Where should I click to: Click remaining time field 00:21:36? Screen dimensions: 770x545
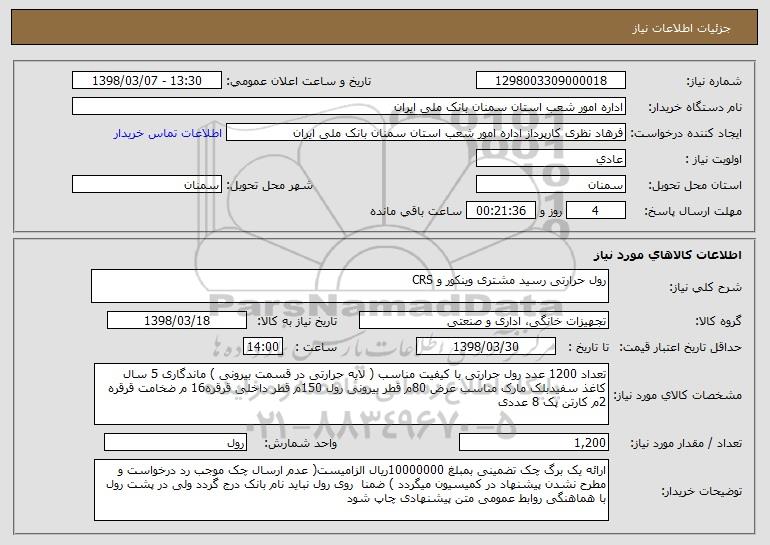[500, 211]
